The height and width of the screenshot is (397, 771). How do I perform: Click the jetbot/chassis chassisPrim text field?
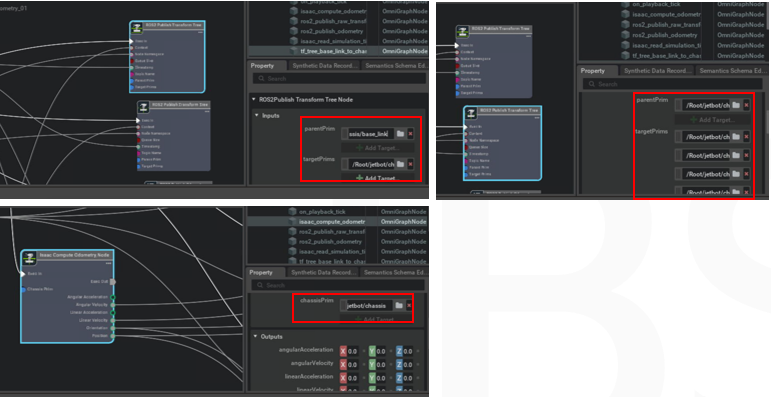click(x=369, y=305)
